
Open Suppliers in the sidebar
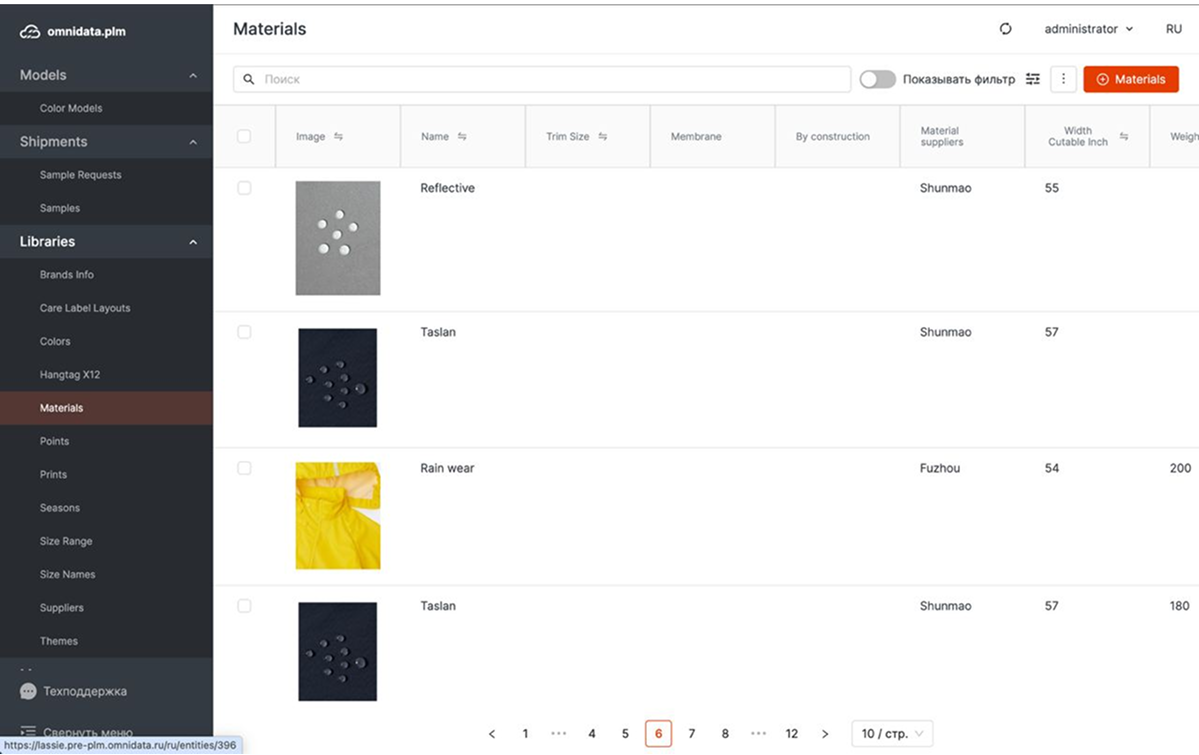coord(62,608)
